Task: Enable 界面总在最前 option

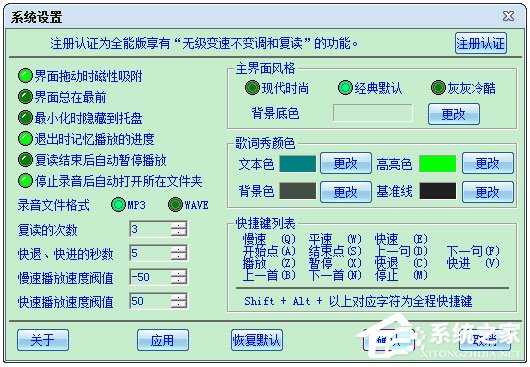Action: 62,97
